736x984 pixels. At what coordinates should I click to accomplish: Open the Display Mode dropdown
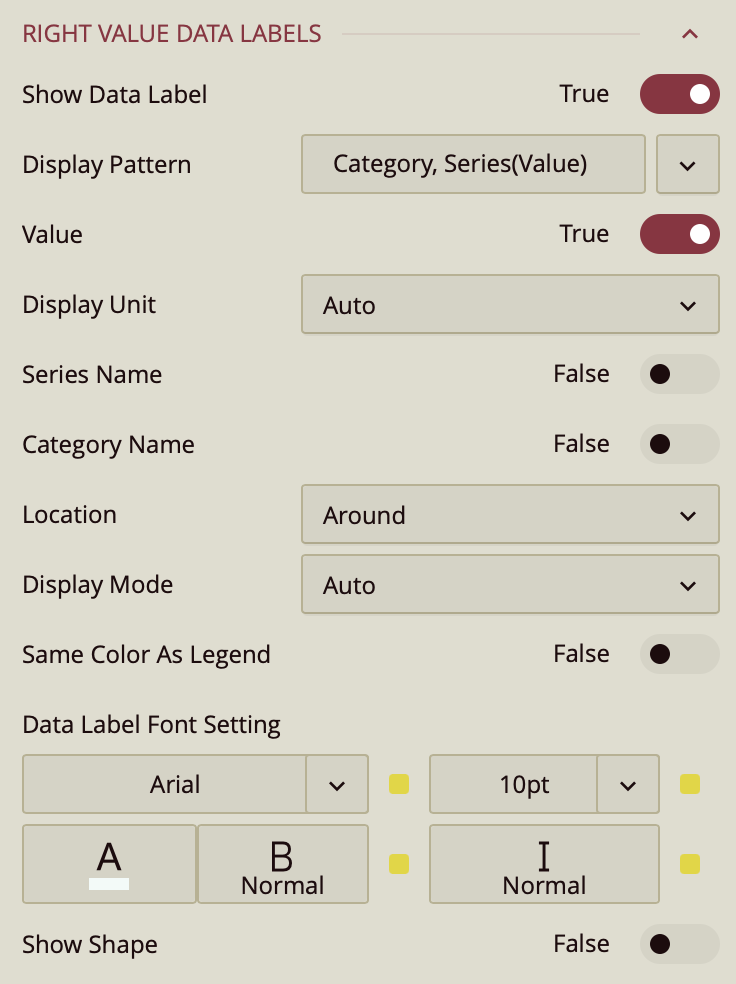[510, 585]
